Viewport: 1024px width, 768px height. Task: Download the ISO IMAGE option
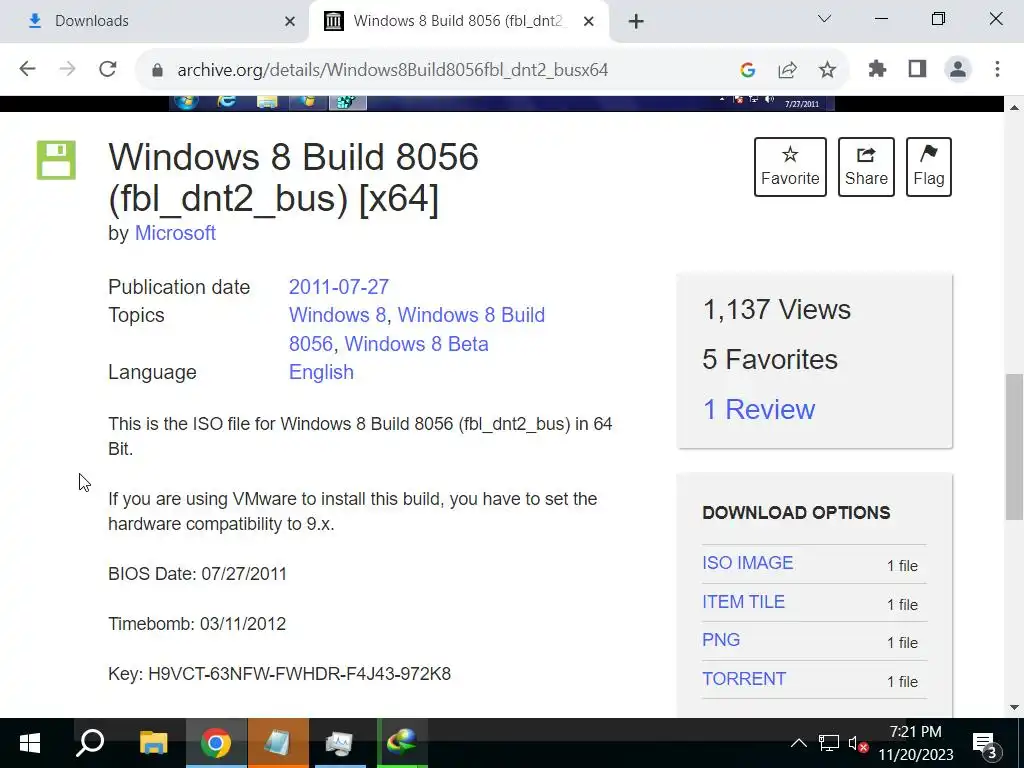point(748,563)
